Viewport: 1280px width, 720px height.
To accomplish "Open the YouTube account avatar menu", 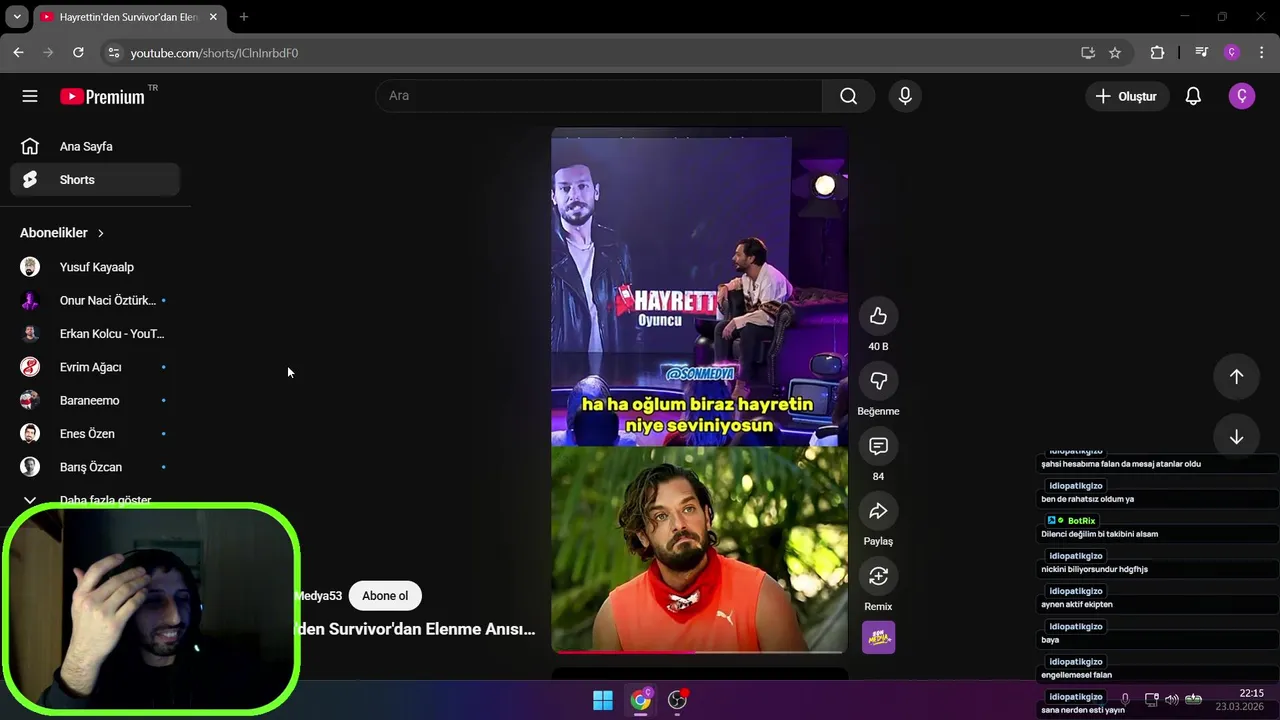I will click(x=1242, y=96).
